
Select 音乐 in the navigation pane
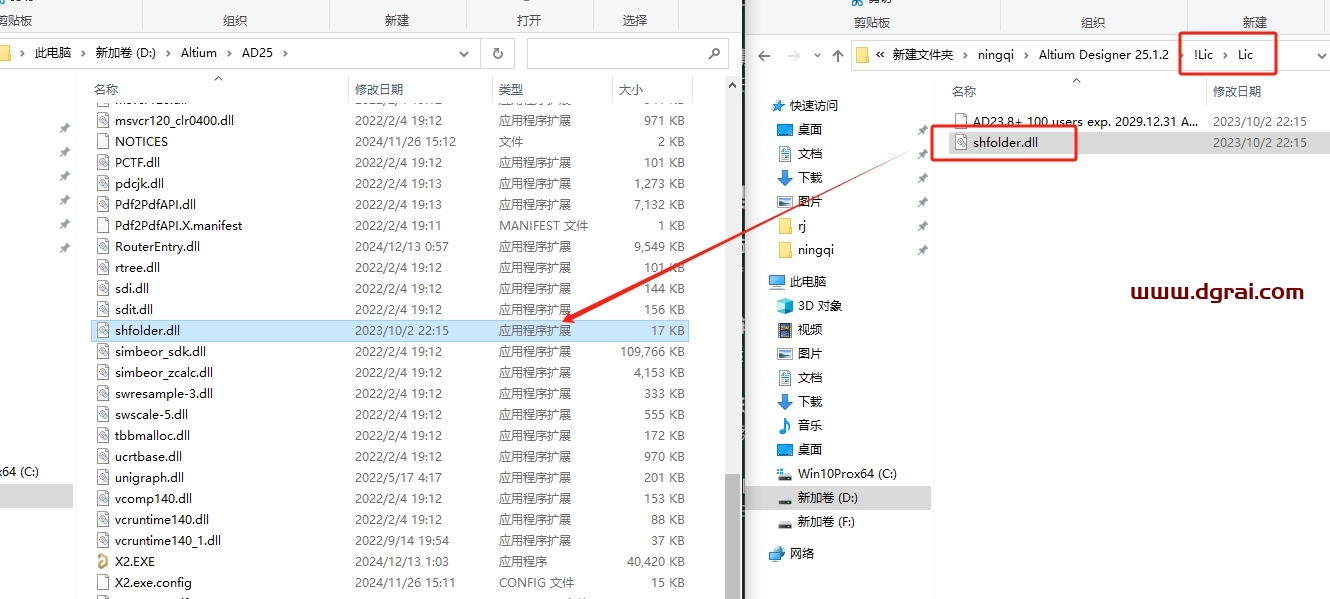[809, 425]
